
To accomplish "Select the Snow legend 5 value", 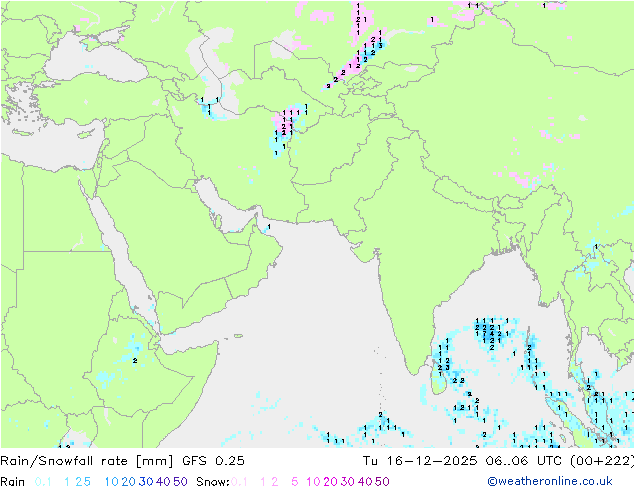I will click(295, 482).
